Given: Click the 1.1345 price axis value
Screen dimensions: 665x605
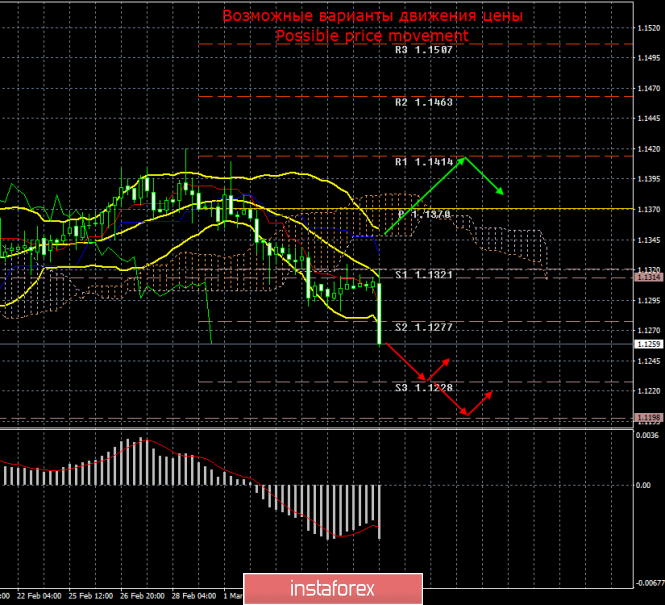Looking at the screenshot, I should pos(649,240).
